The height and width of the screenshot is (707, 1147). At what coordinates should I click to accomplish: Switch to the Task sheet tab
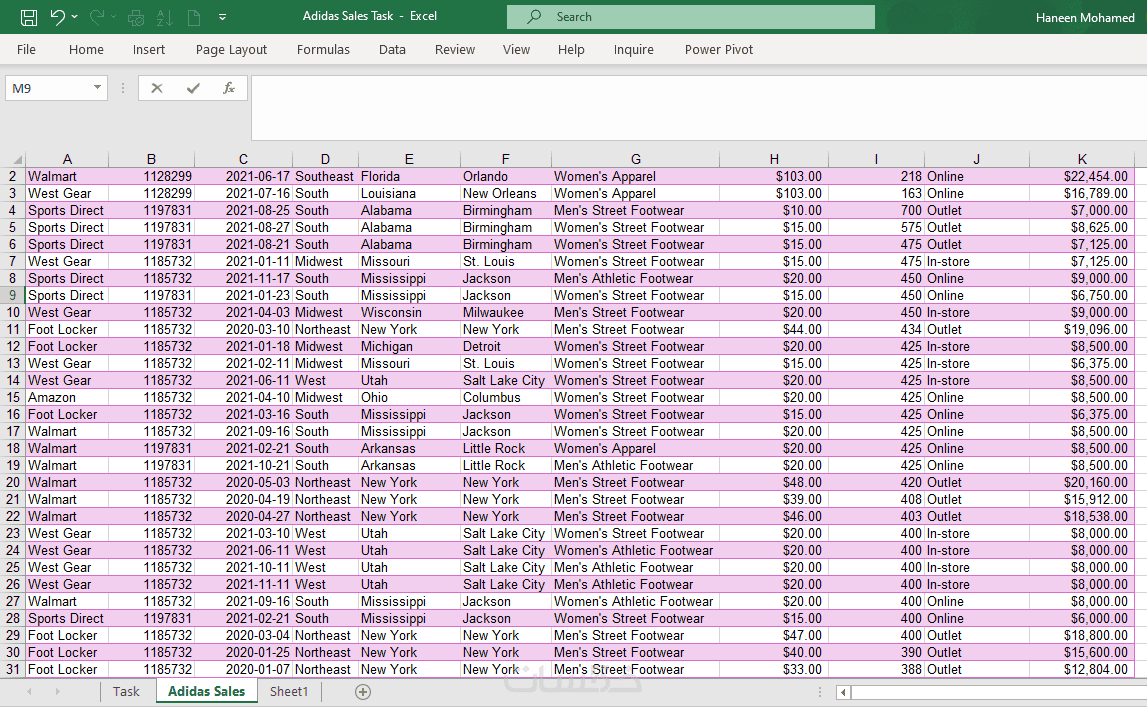(126, 692)
